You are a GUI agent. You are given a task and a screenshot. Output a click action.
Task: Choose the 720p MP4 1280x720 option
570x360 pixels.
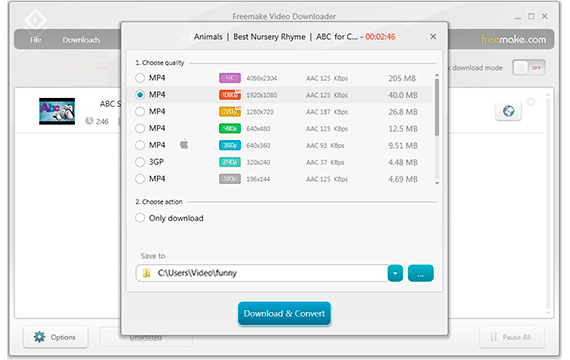tap(140, 111)
